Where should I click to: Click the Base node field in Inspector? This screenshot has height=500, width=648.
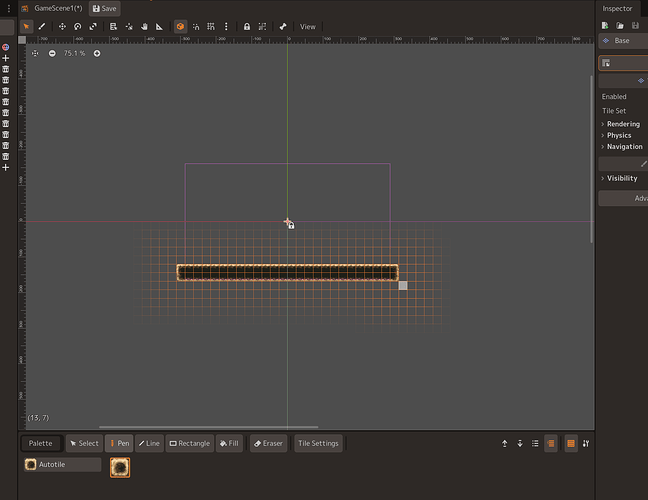tap(623, 40)
